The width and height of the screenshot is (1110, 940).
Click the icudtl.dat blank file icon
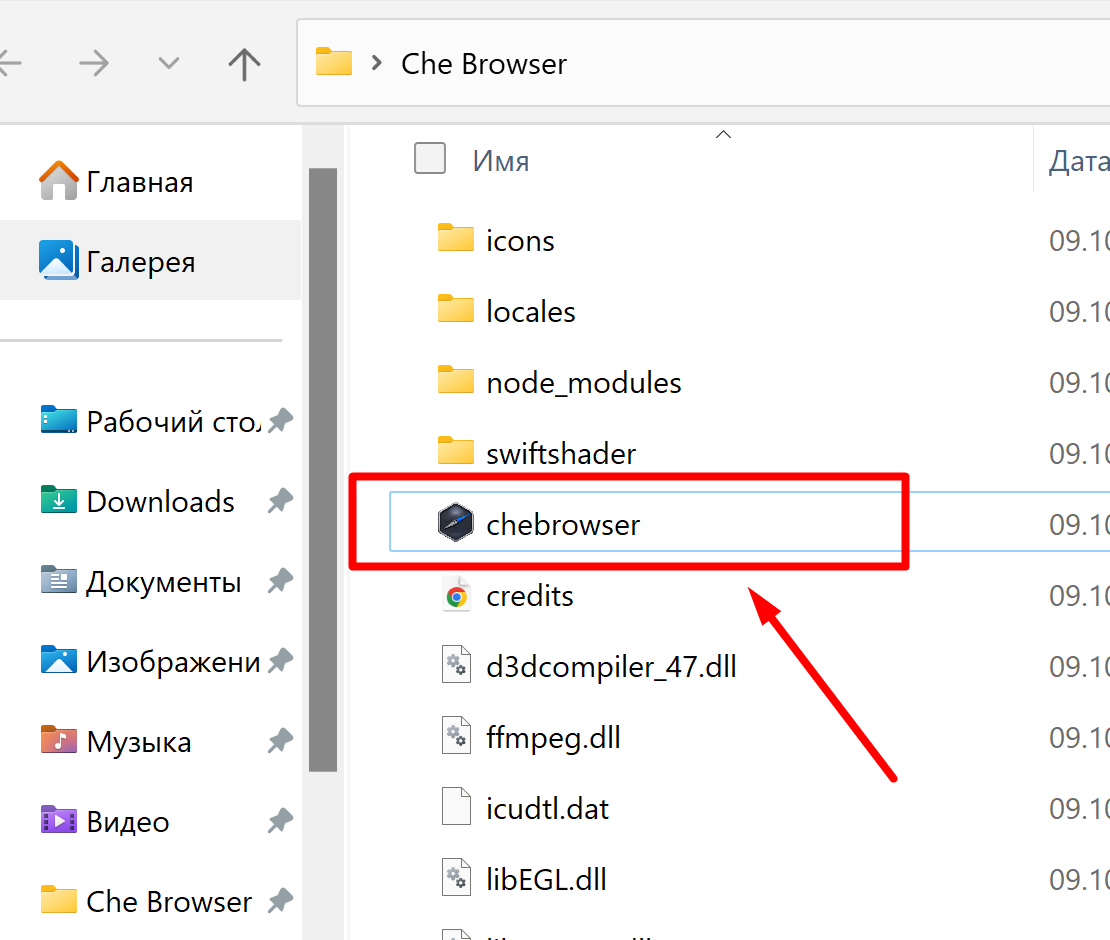(457, 806)
